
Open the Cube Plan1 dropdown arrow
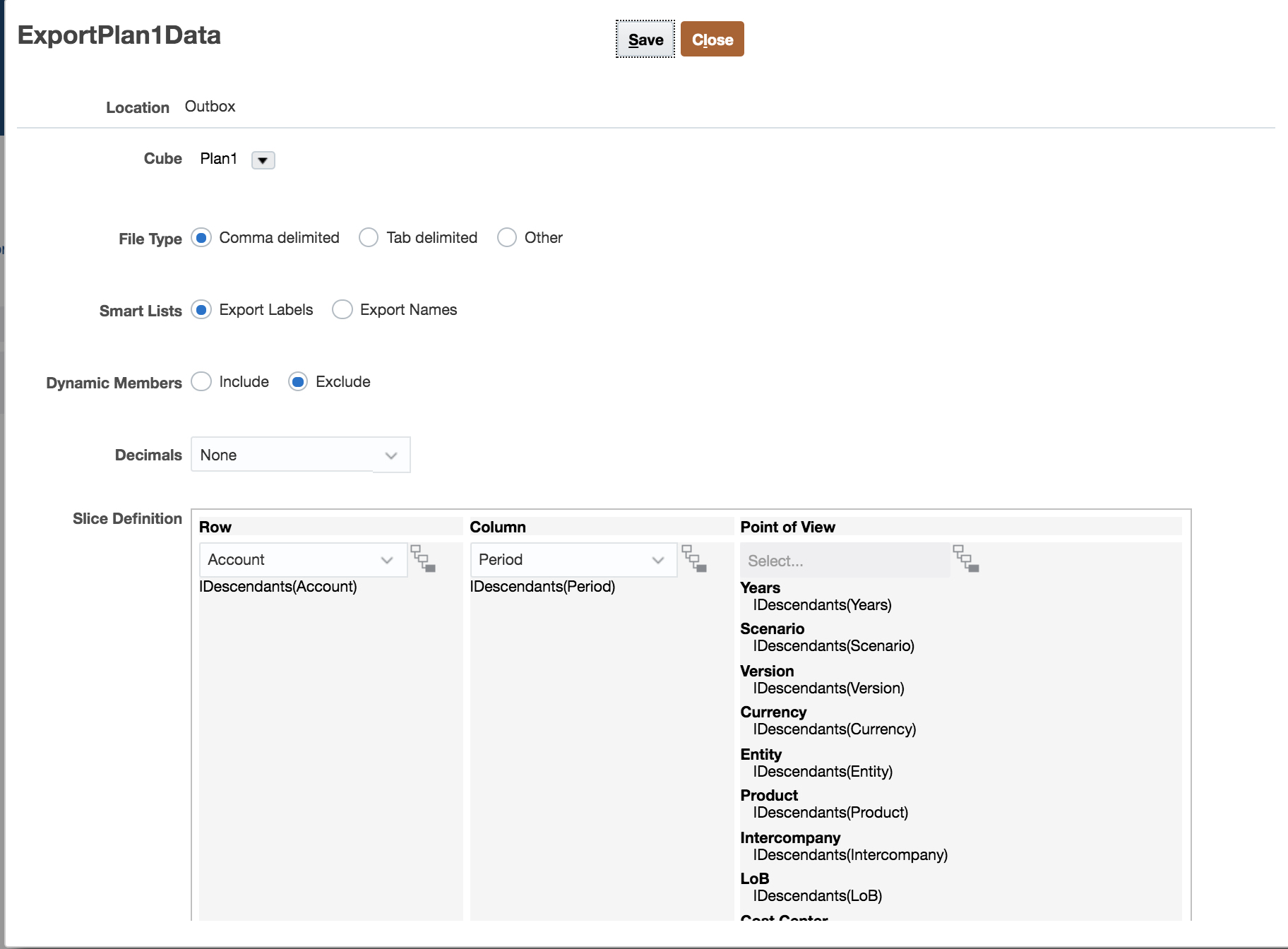pyautogui.click(x=263, y=160)
